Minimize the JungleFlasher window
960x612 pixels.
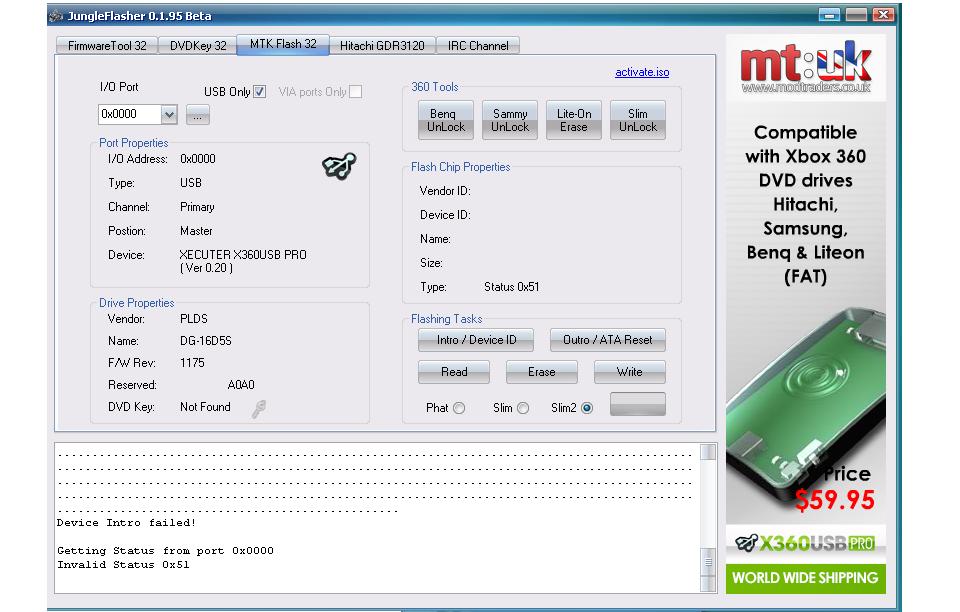tap(829, 15)
